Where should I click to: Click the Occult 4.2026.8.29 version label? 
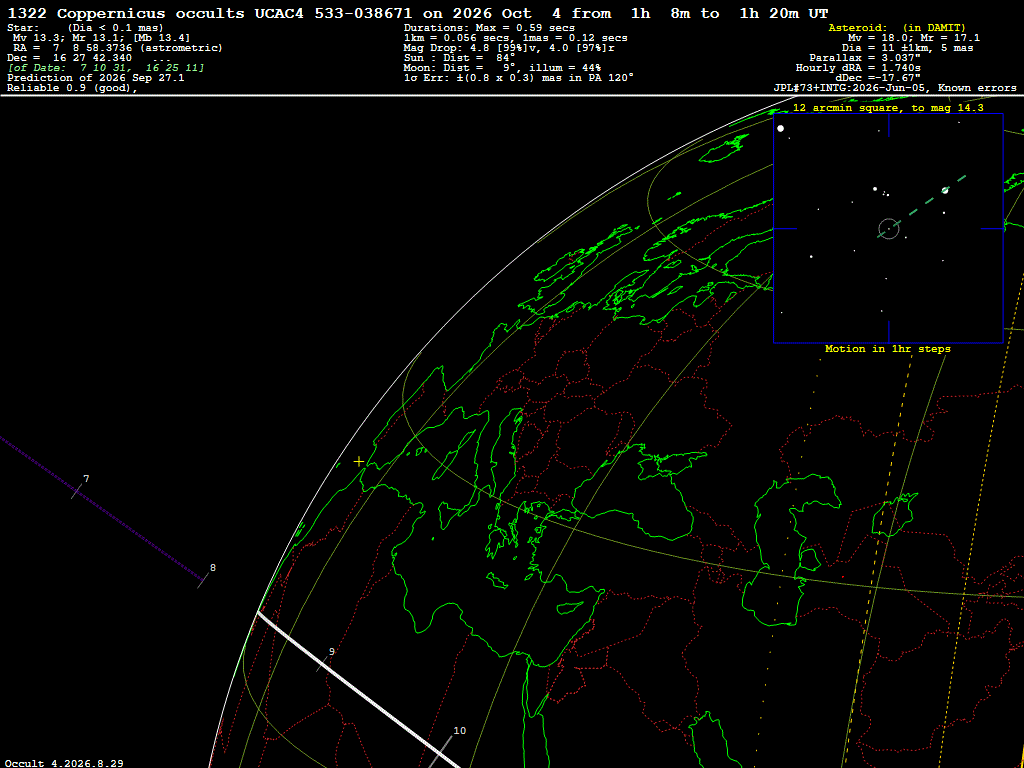coord(65,763)
